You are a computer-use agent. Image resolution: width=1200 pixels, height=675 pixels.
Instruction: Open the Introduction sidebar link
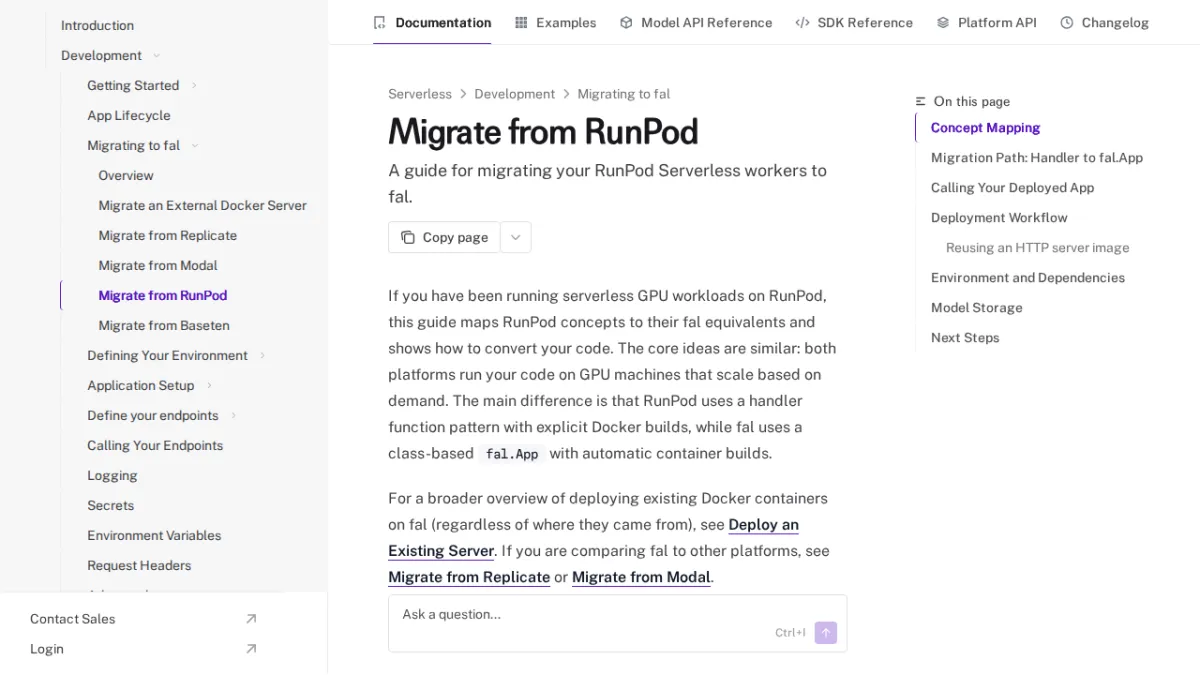tap(97, 25)
